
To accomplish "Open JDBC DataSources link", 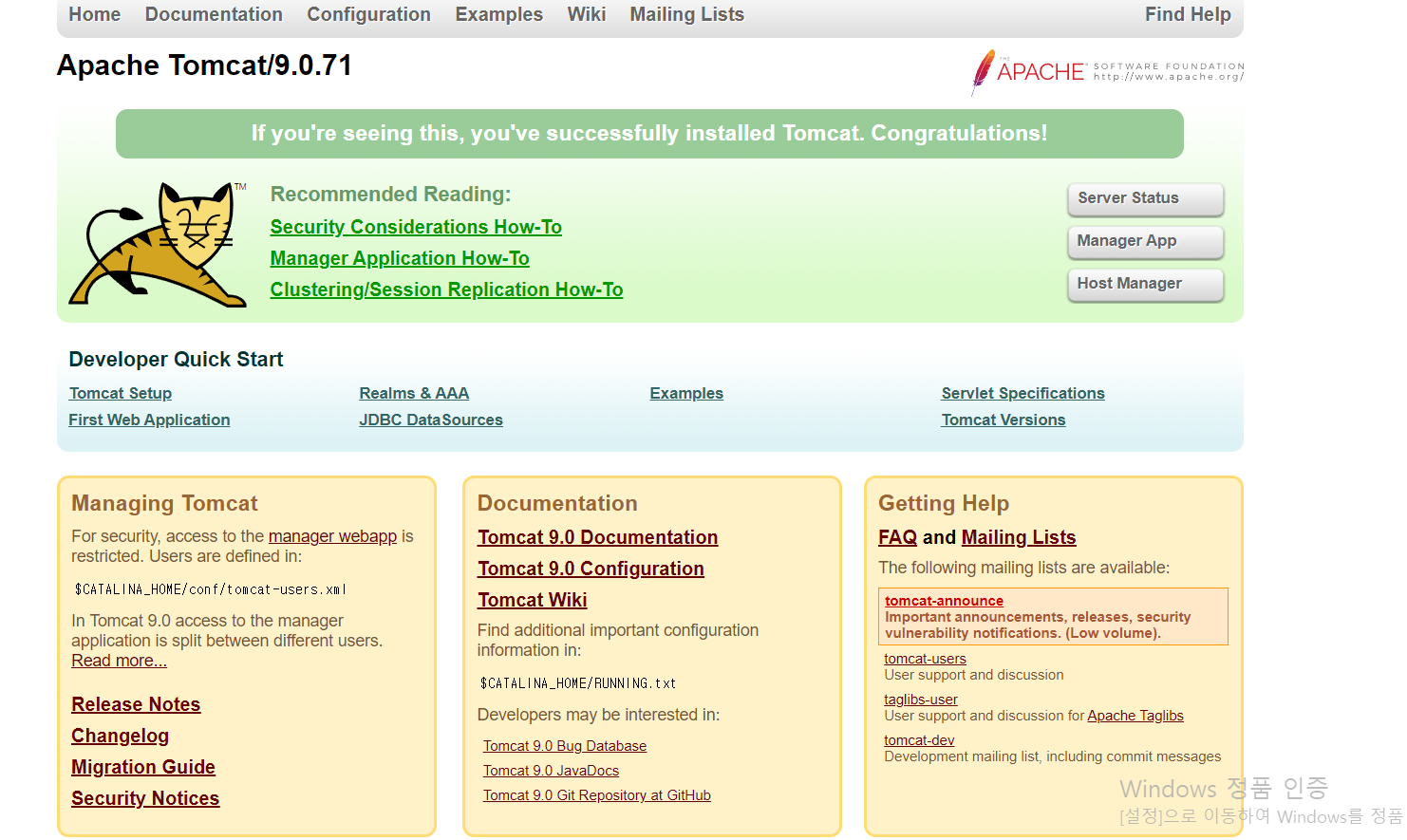I will point(431,420).
